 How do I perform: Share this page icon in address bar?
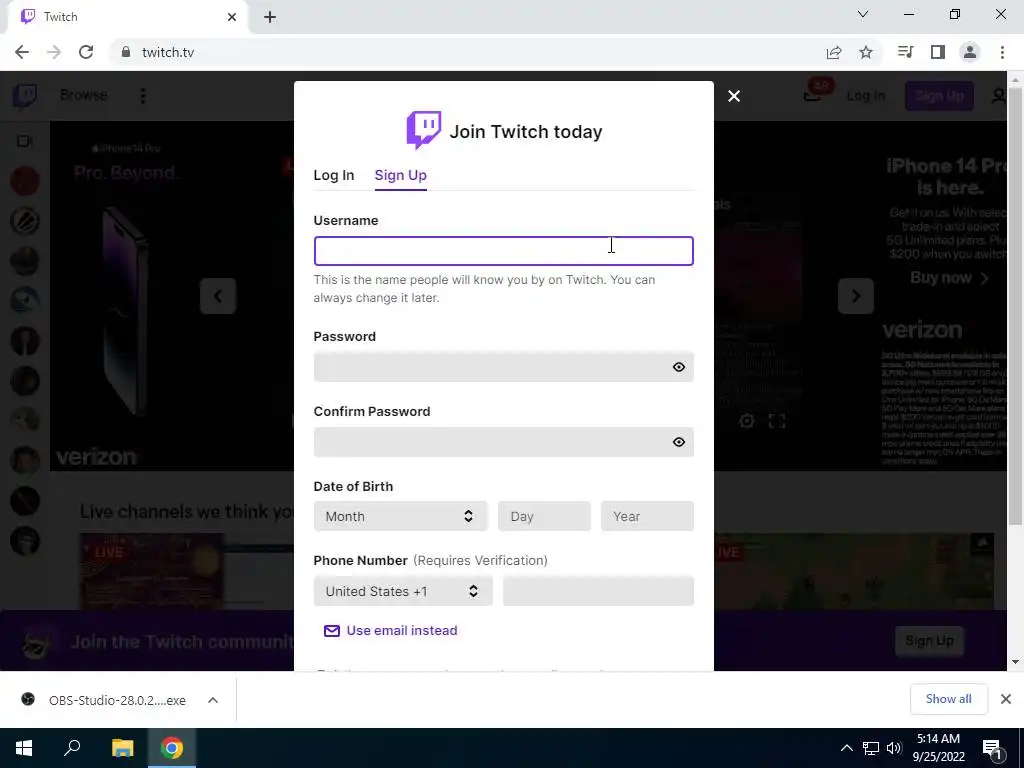coord(834,52)
